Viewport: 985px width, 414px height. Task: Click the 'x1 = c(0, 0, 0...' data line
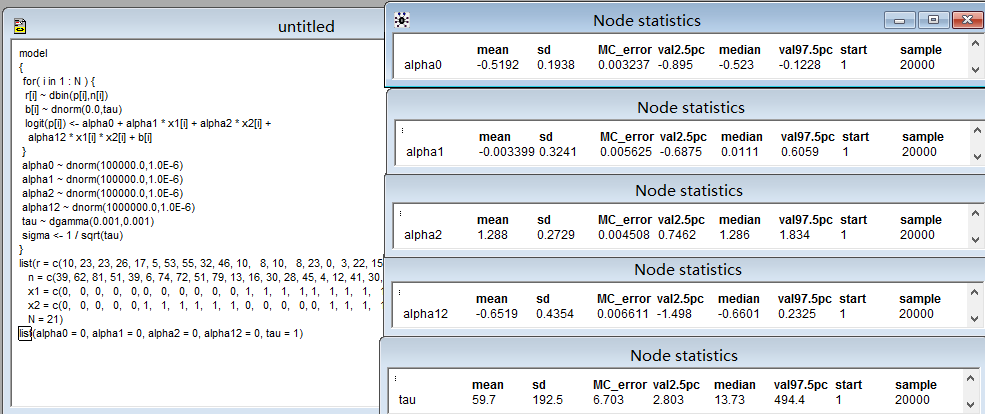point(205,291)
